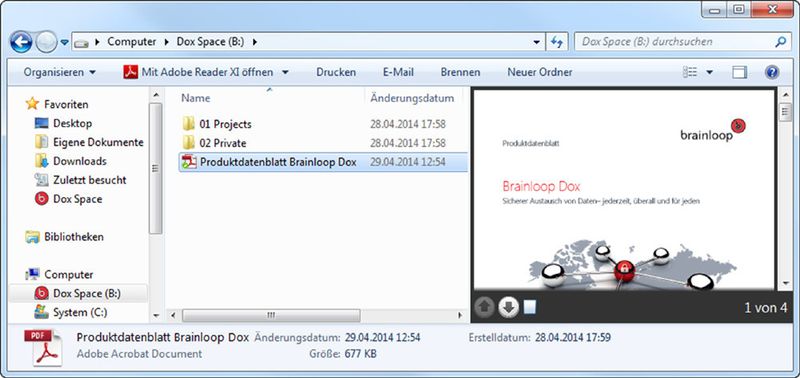Viewport: 800px width, 378px height.
Task: Click the Forward navigation arrow
Action: (45, 42)
